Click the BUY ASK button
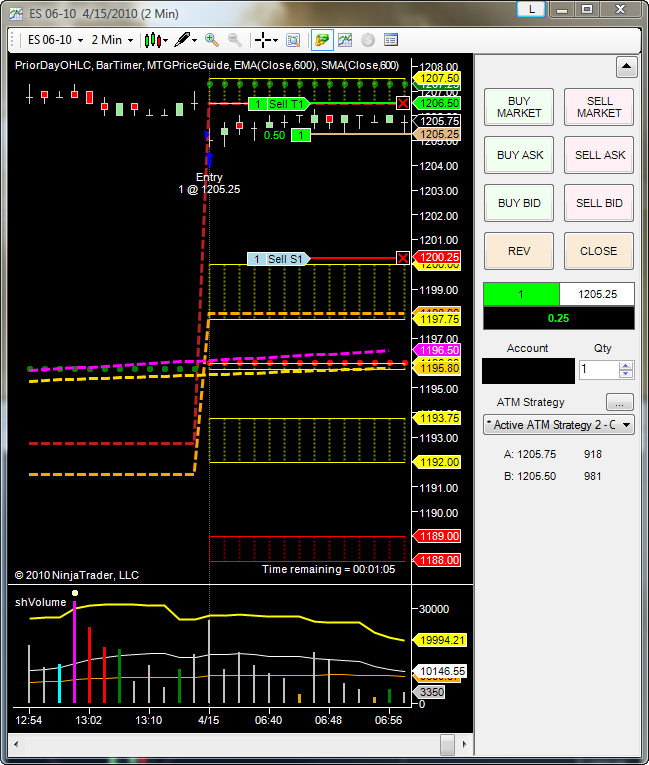This screenshot has height=765, width=649. click(519, 155)
